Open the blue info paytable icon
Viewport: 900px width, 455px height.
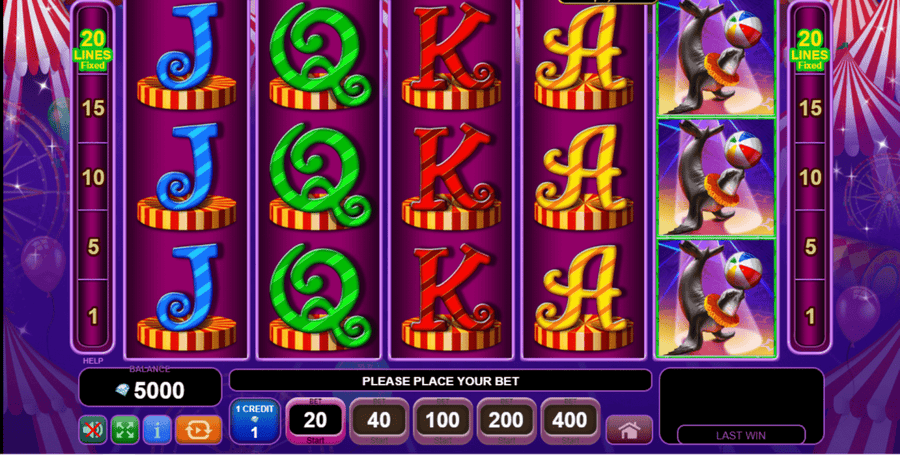[x=157, y=429]
